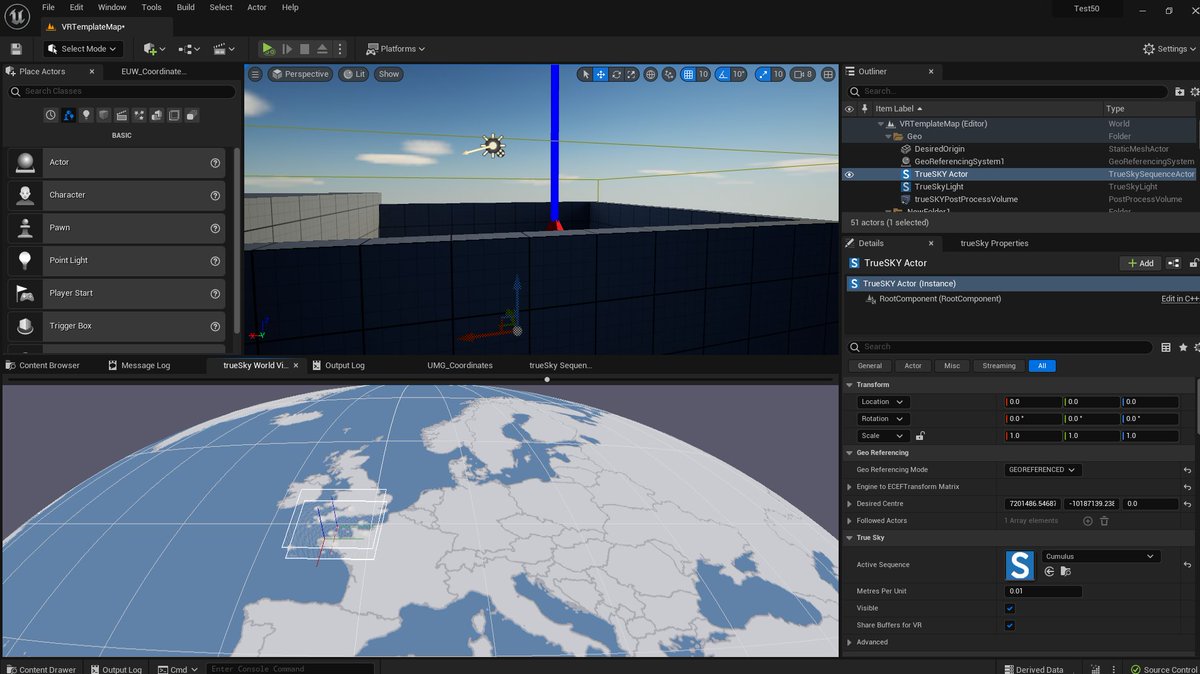Open the Cumulus Active Sequence dropdown

click(x=1101, y=556)
